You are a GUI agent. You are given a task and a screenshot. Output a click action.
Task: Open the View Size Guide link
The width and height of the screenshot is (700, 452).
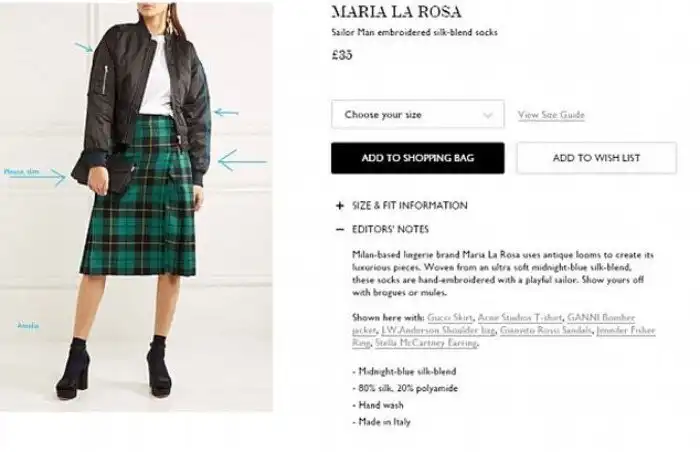tap(551, 115)
